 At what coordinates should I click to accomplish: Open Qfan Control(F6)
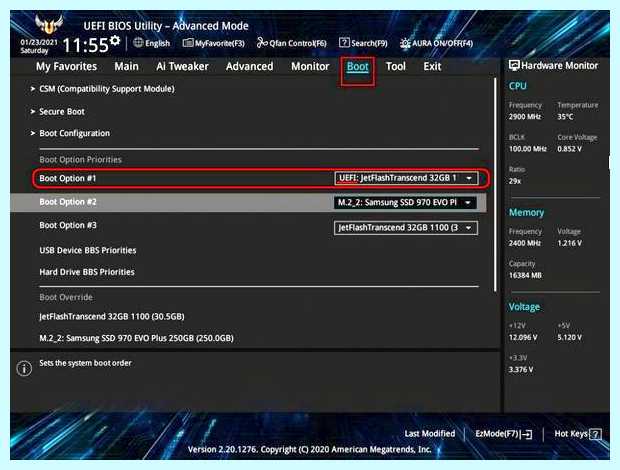(291, 43)
